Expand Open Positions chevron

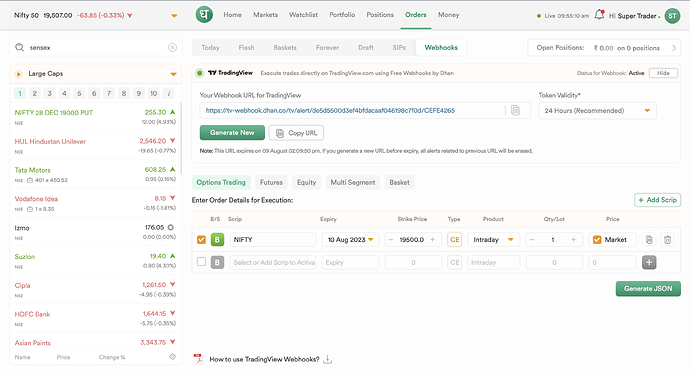674,48
